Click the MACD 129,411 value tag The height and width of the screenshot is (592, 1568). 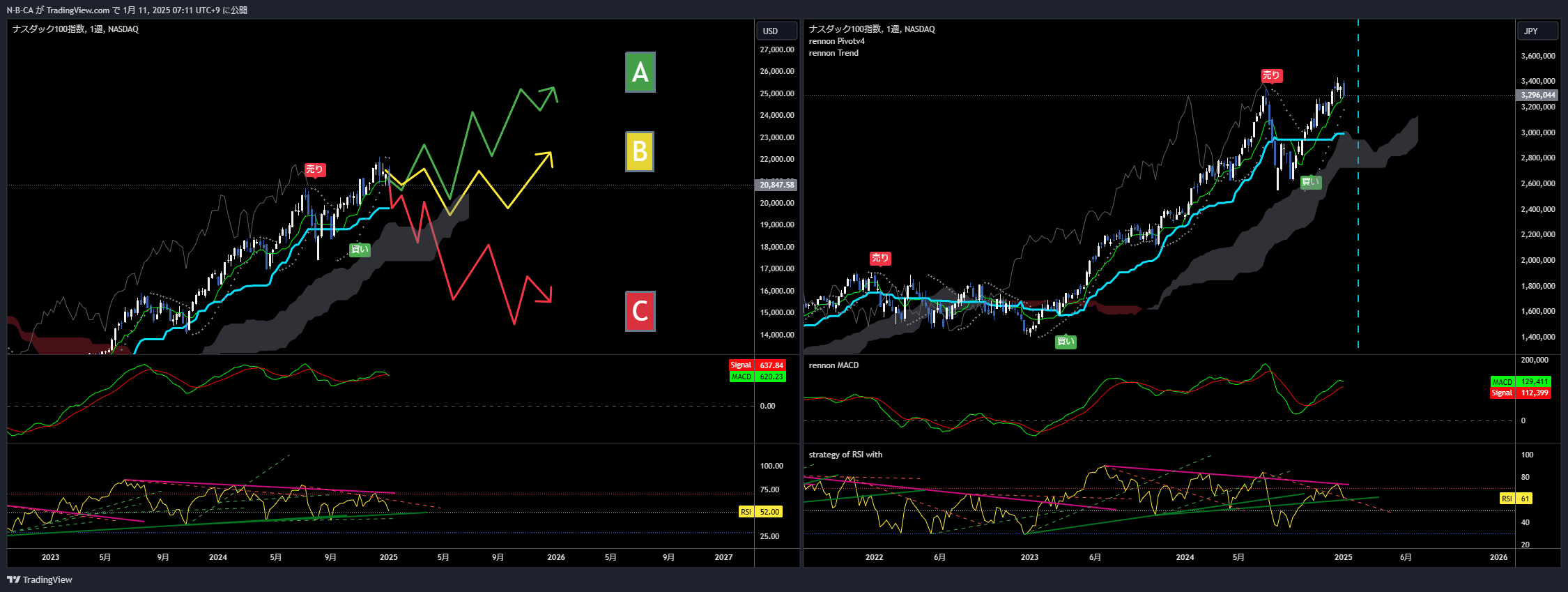[x=1520, y=382]
